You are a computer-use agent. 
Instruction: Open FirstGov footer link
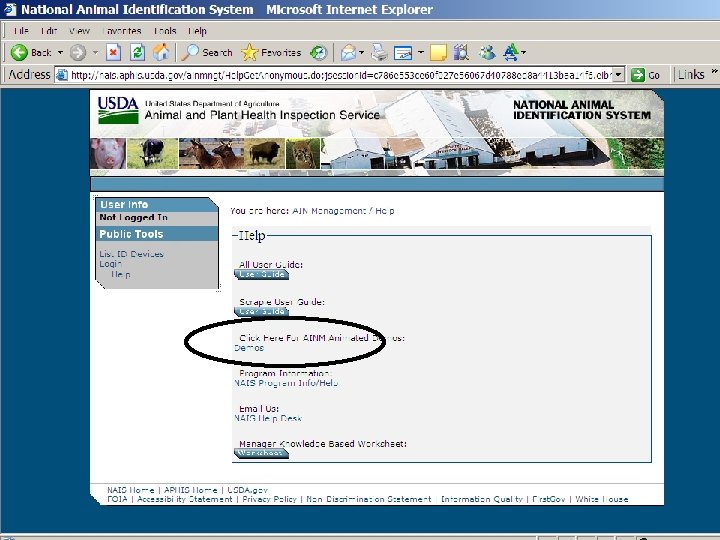(x=549, y=499)
